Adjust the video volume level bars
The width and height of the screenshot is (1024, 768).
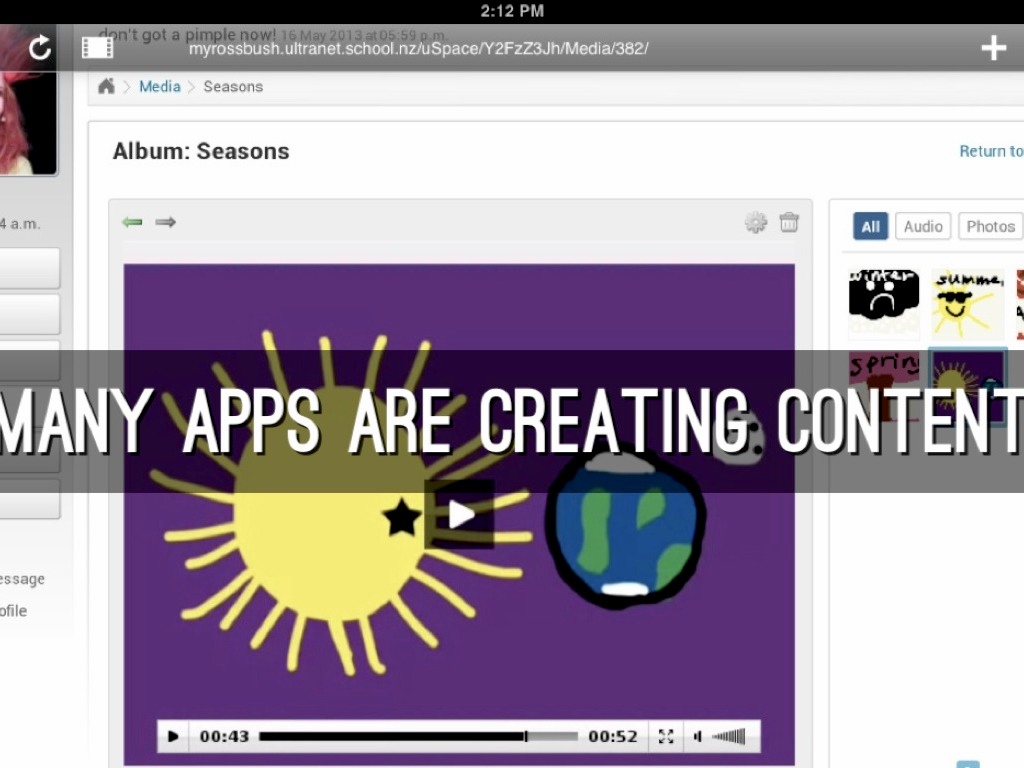[729, 737]
